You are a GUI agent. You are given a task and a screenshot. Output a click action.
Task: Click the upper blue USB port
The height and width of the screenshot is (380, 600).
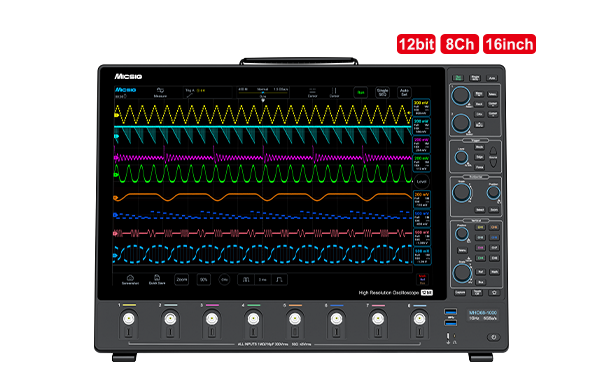[451, 312]
